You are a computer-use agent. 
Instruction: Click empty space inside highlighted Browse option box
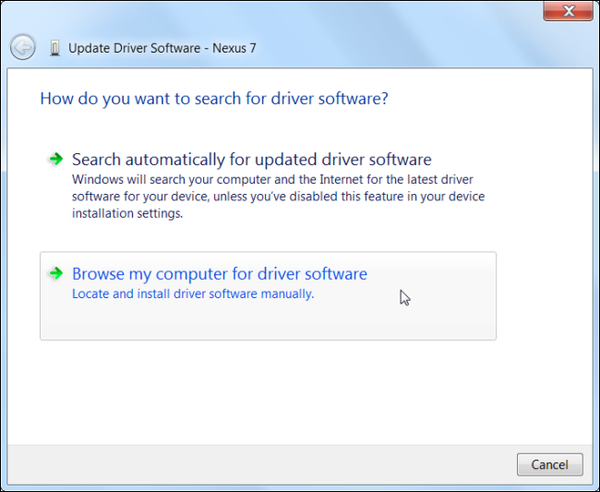pyautogui.click(x=440, y=320)
